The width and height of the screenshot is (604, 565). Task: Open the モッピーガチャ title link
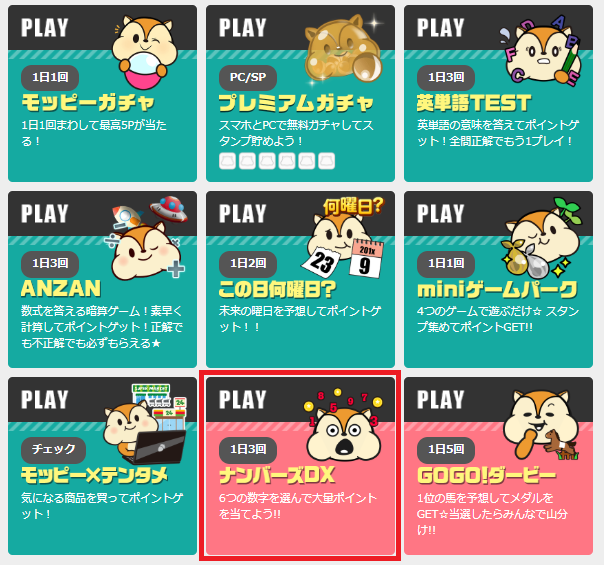coord(88,102)
